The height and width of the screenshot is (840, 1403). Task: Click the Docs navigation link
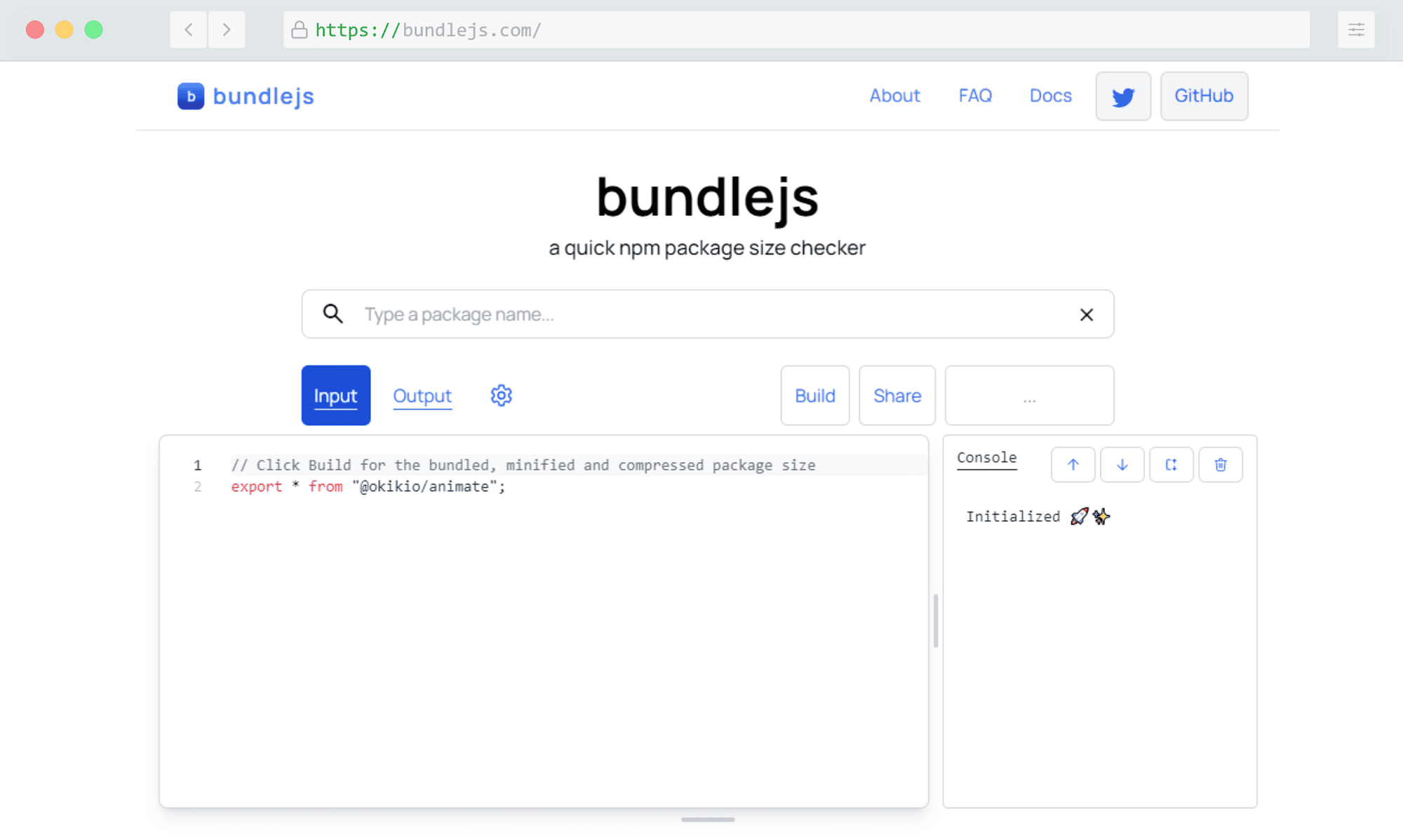coord(1050,95)
